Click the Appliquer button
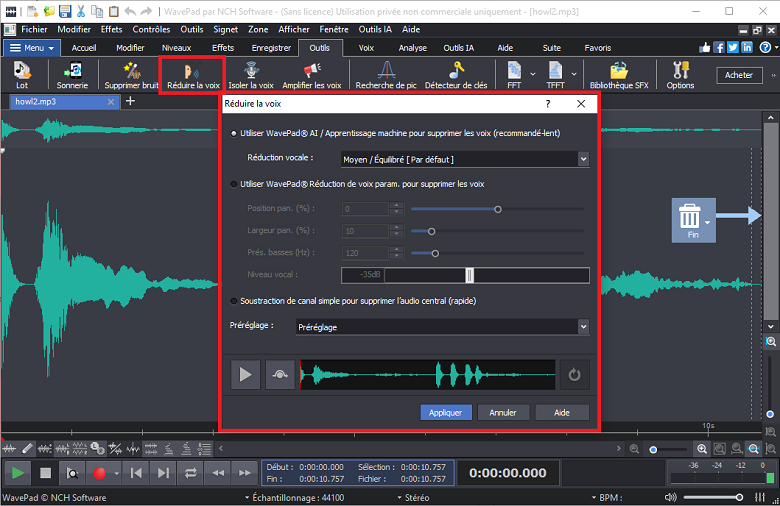Screen dimensions: 780x506 (x=446, y=412)
